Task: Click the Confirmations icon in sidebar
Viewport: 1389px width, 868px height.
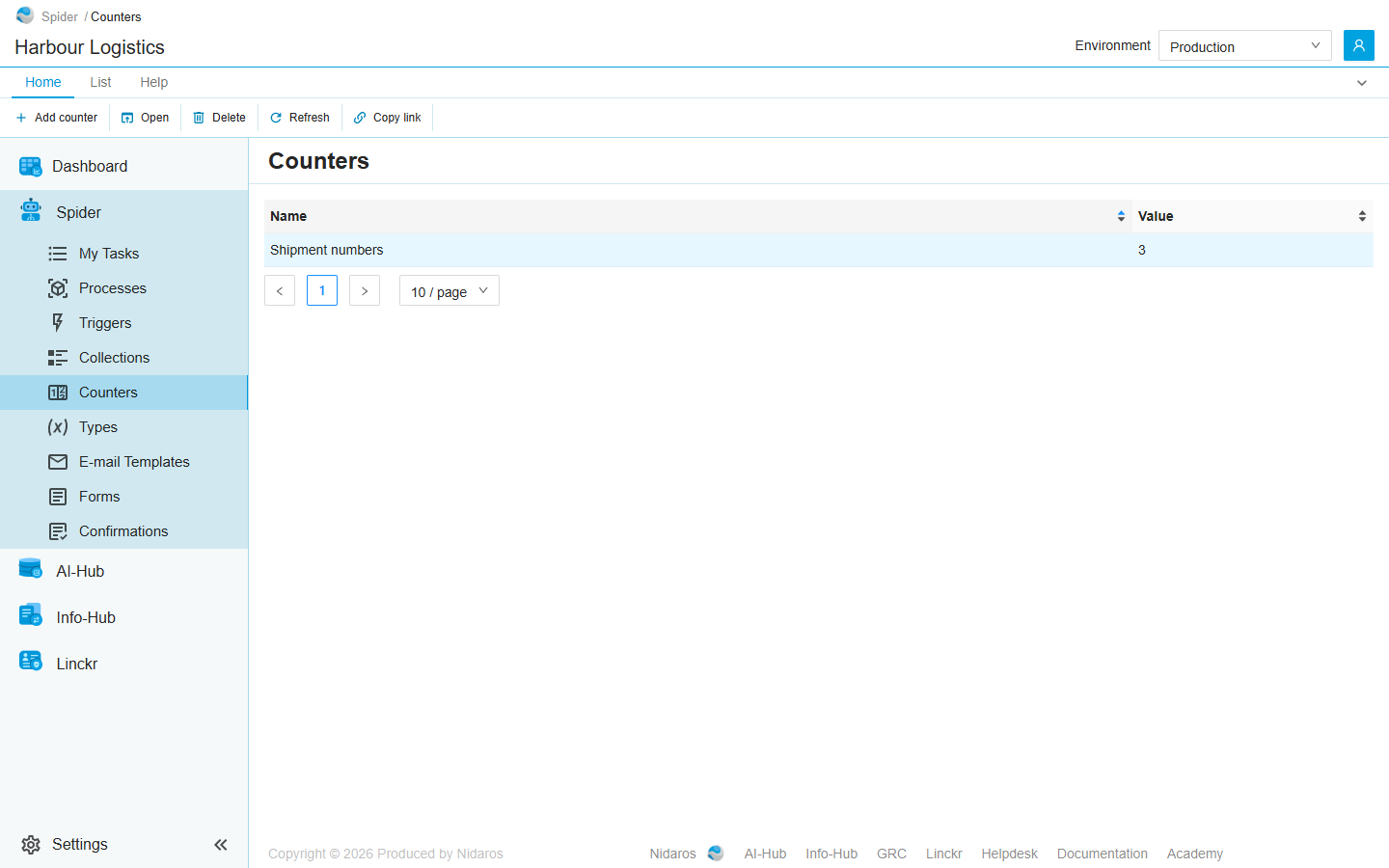Action: coord(58,531)
